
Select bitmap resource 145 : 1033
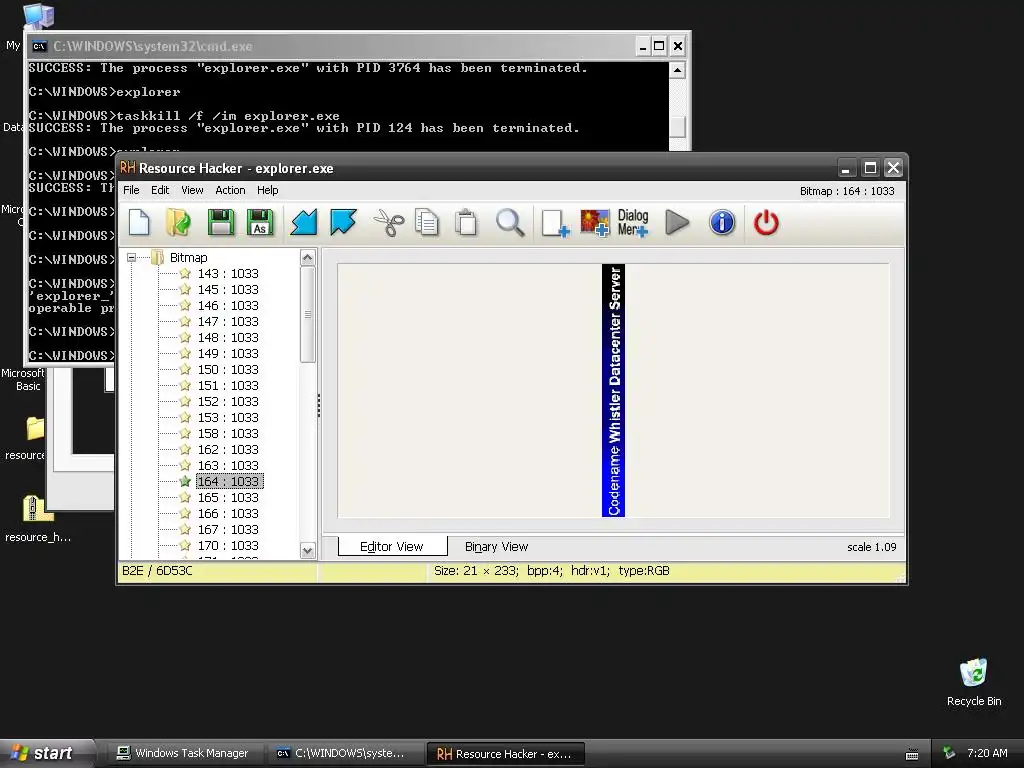[228, 289]
